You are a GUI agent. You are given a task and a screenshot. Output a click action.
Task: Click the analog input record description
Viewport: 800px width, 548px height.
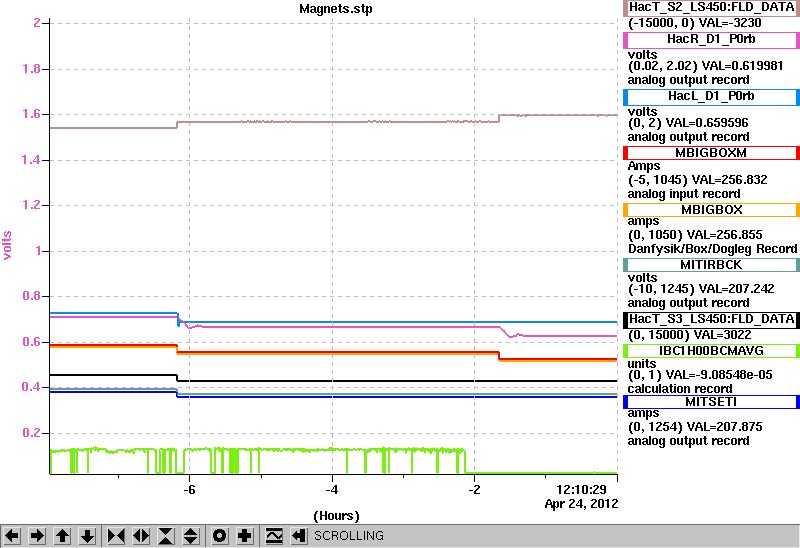684,194
